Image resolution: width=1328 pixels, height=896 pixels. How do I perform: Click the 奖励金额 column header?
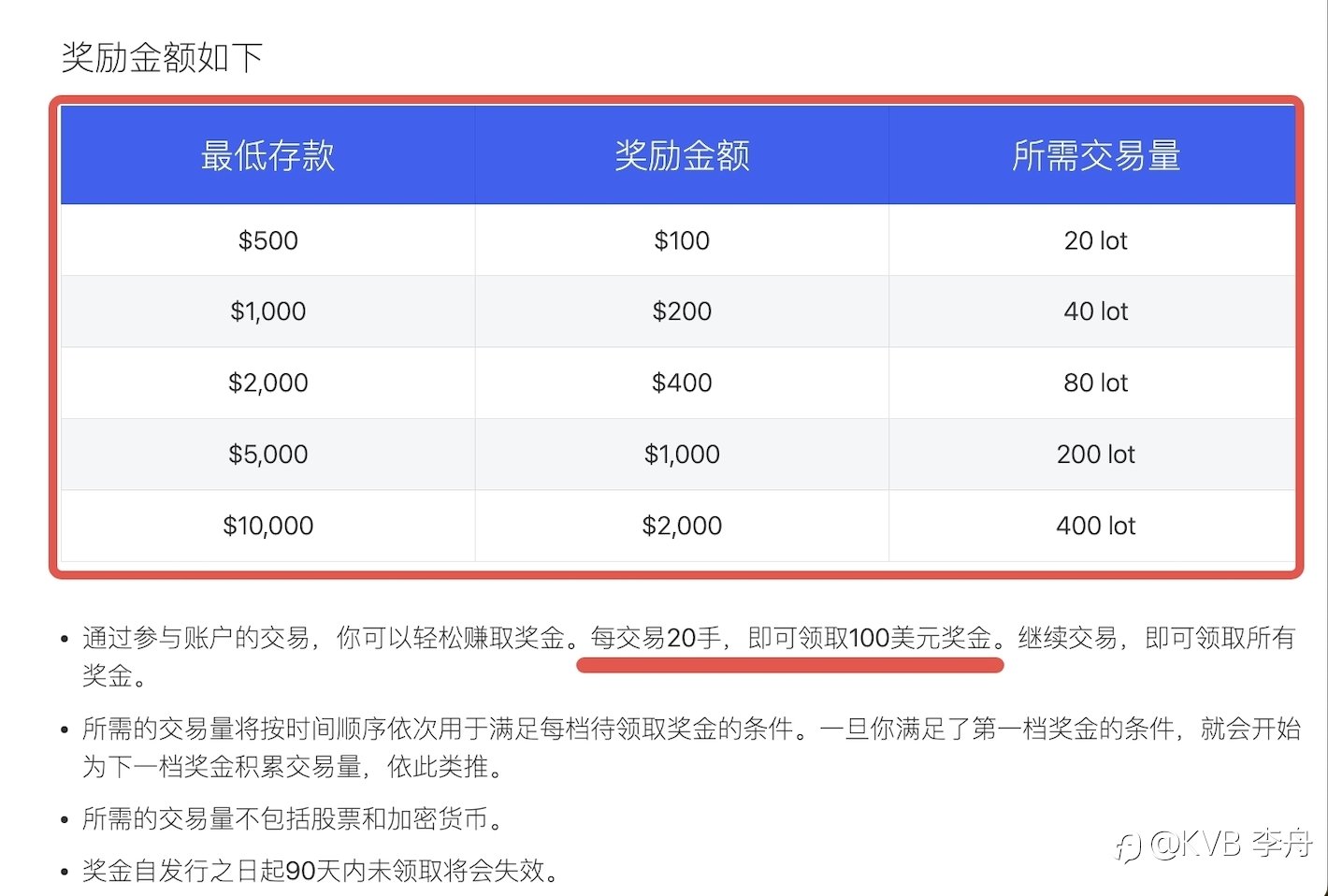[682, 155]
